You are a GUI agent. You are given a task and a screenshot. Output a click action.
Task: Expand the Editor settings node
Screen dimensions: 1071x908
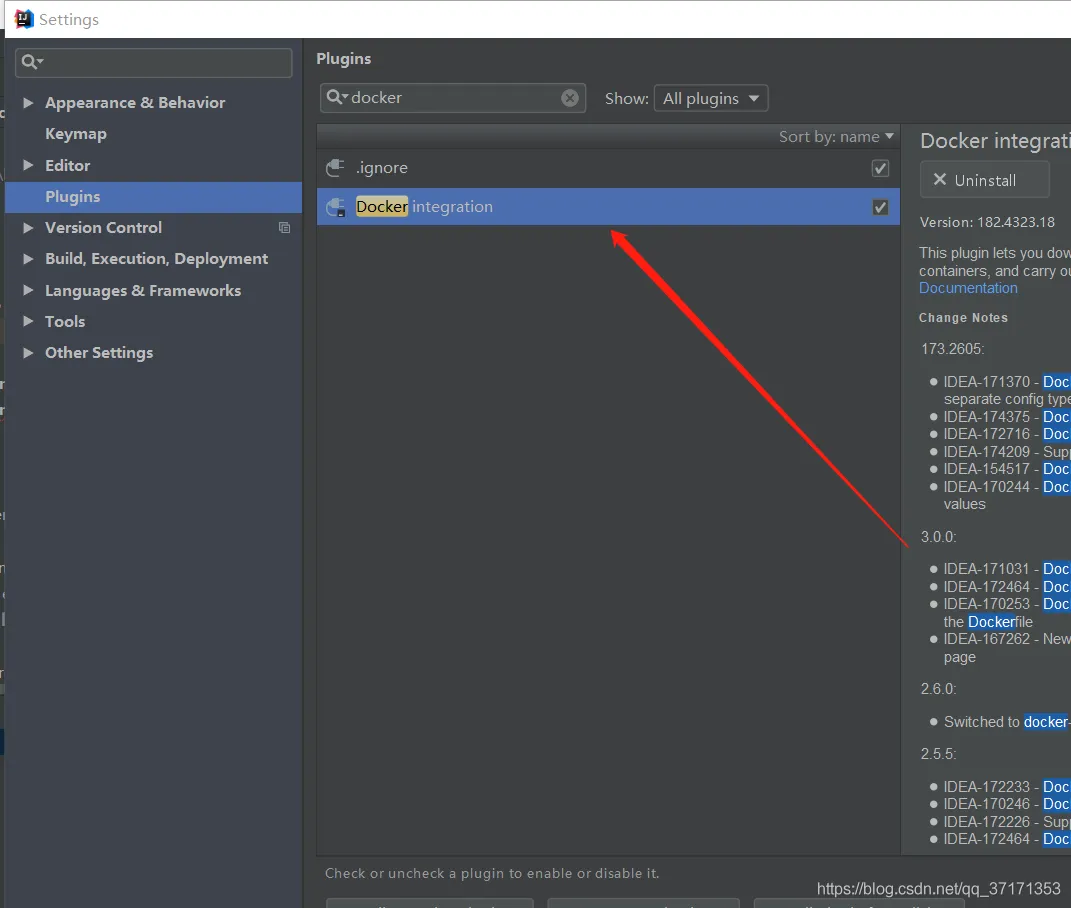click(28, 165)
